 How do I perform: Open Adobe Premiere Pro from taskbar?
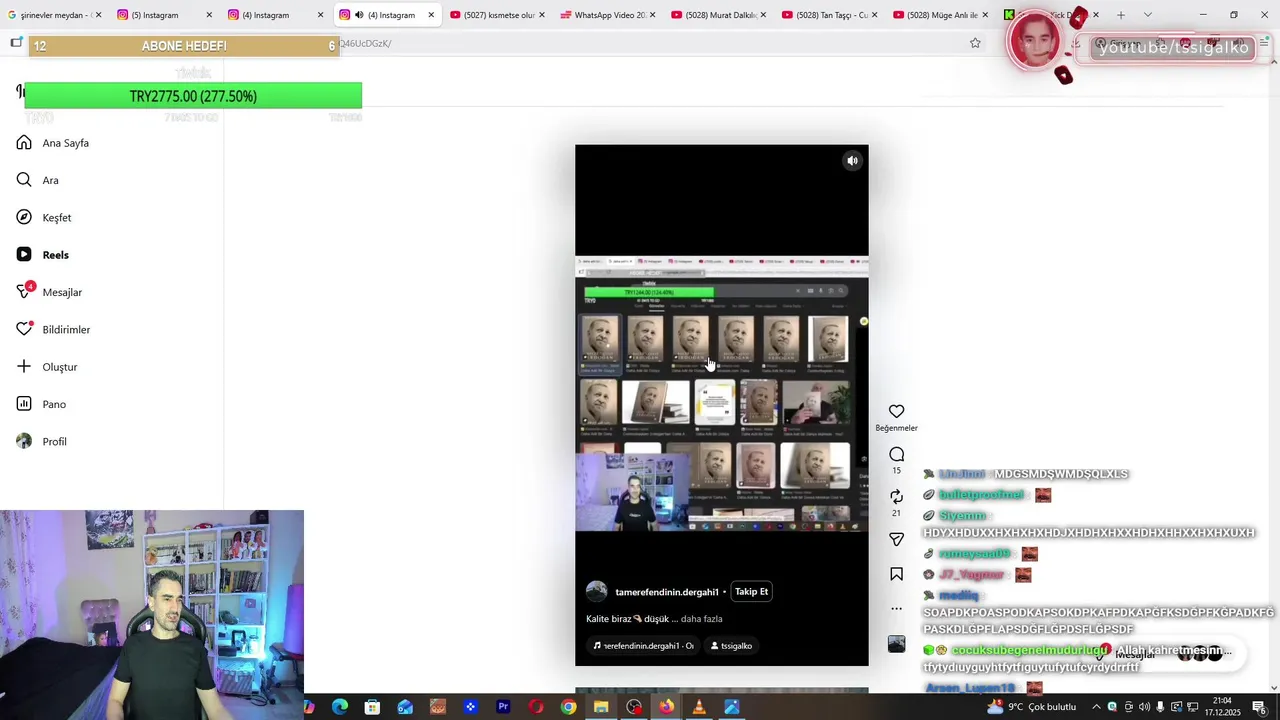point(503,707)
